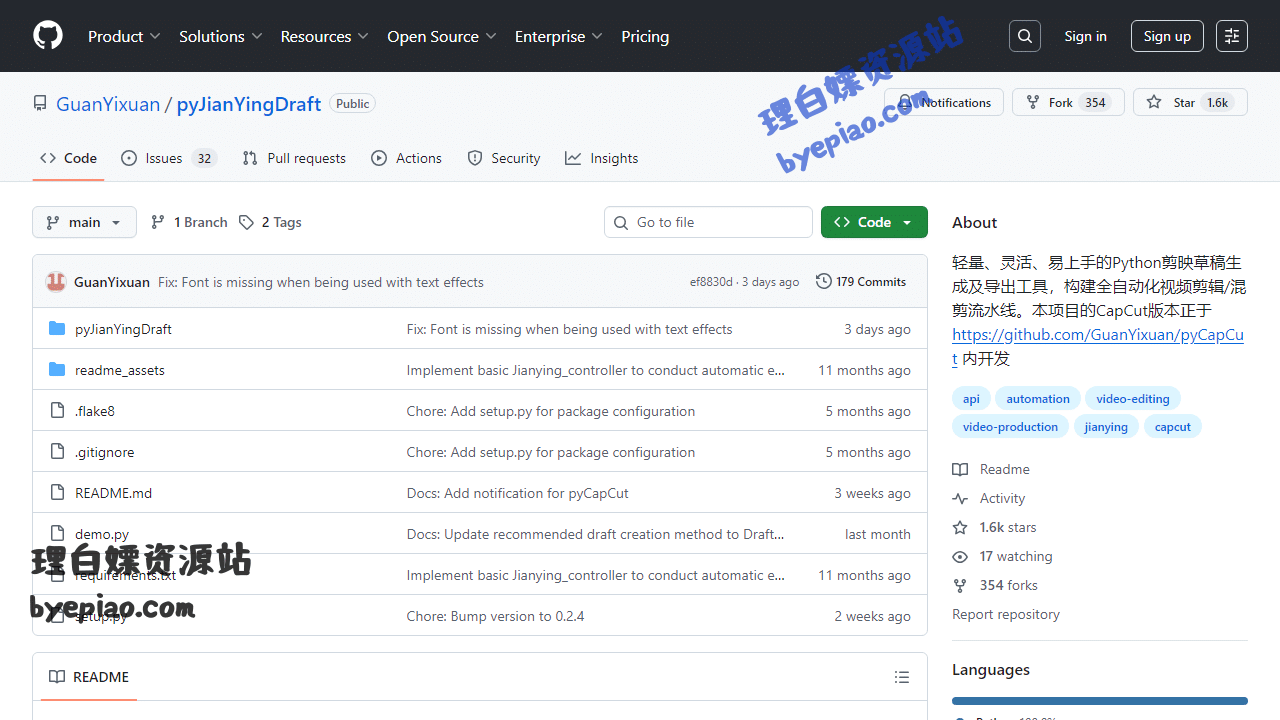Open commit 'Docs: Add notification for pyCapCut'
This screenshot has height=720, width=1280.
click(x=518, y=493)
